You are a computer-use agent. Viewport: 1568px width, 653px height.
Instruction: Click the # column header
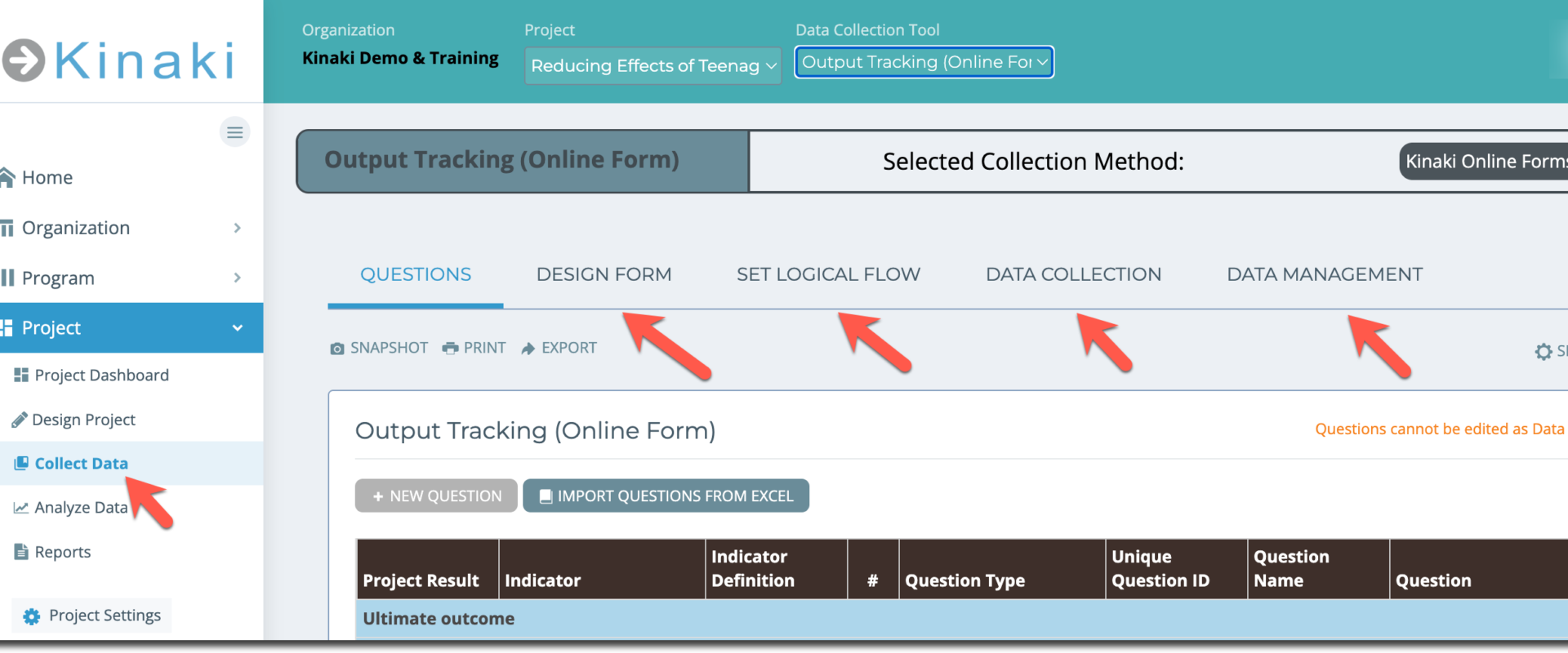pyautogui.click(x=873, y=569)
